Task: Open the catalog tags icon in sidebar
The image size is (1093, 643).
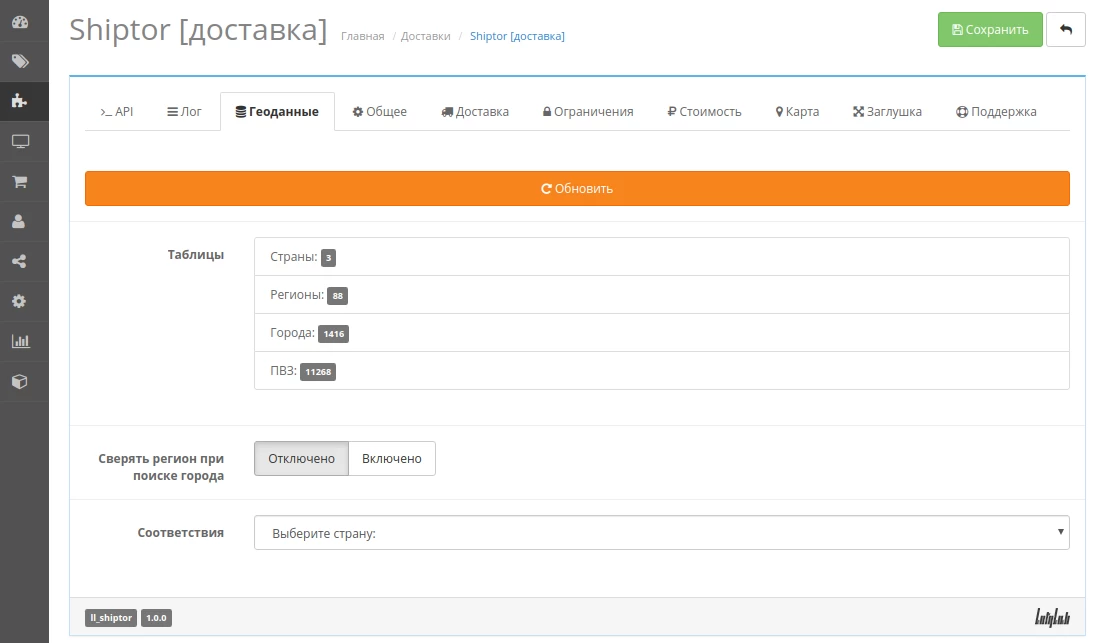Action: (x=20, y=61)
